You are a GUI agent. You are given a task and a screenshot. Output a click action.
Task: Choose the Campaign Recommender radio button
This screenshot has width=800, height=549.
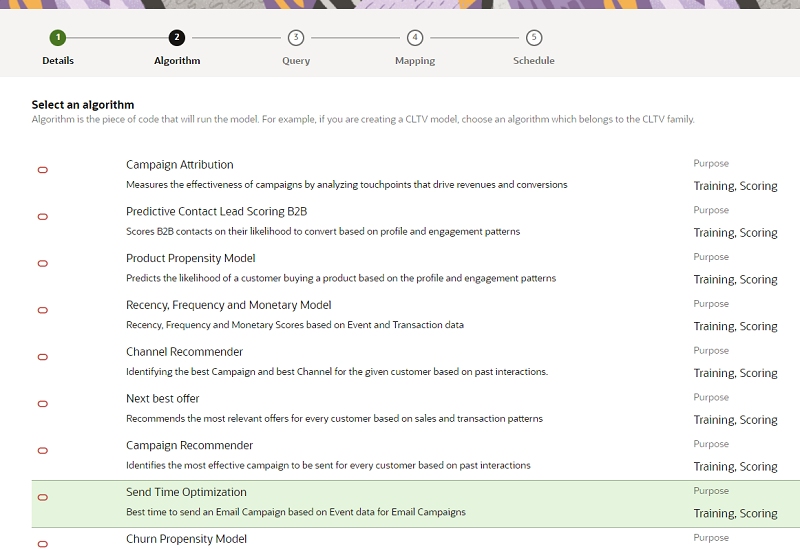42,450
